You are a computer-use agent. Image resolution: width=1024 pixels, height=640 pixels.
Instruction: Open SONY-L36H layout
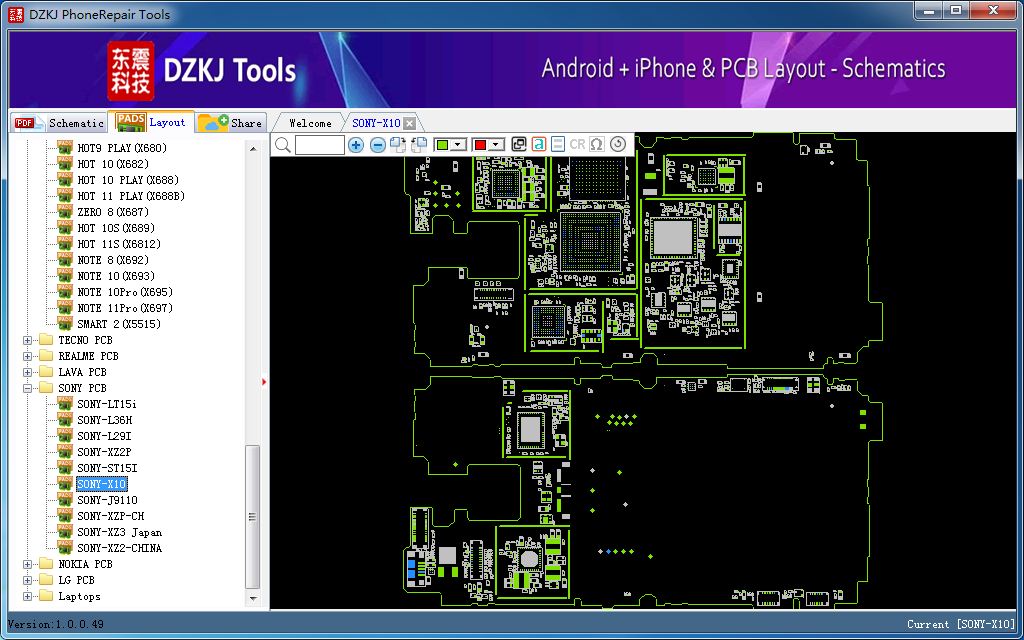[x=104, y=420]
